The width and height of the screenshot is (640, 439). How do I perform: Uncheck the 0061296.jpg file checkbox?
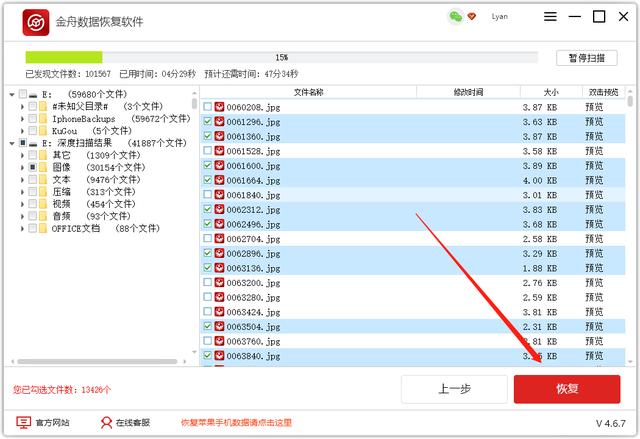tap(207, 122)
